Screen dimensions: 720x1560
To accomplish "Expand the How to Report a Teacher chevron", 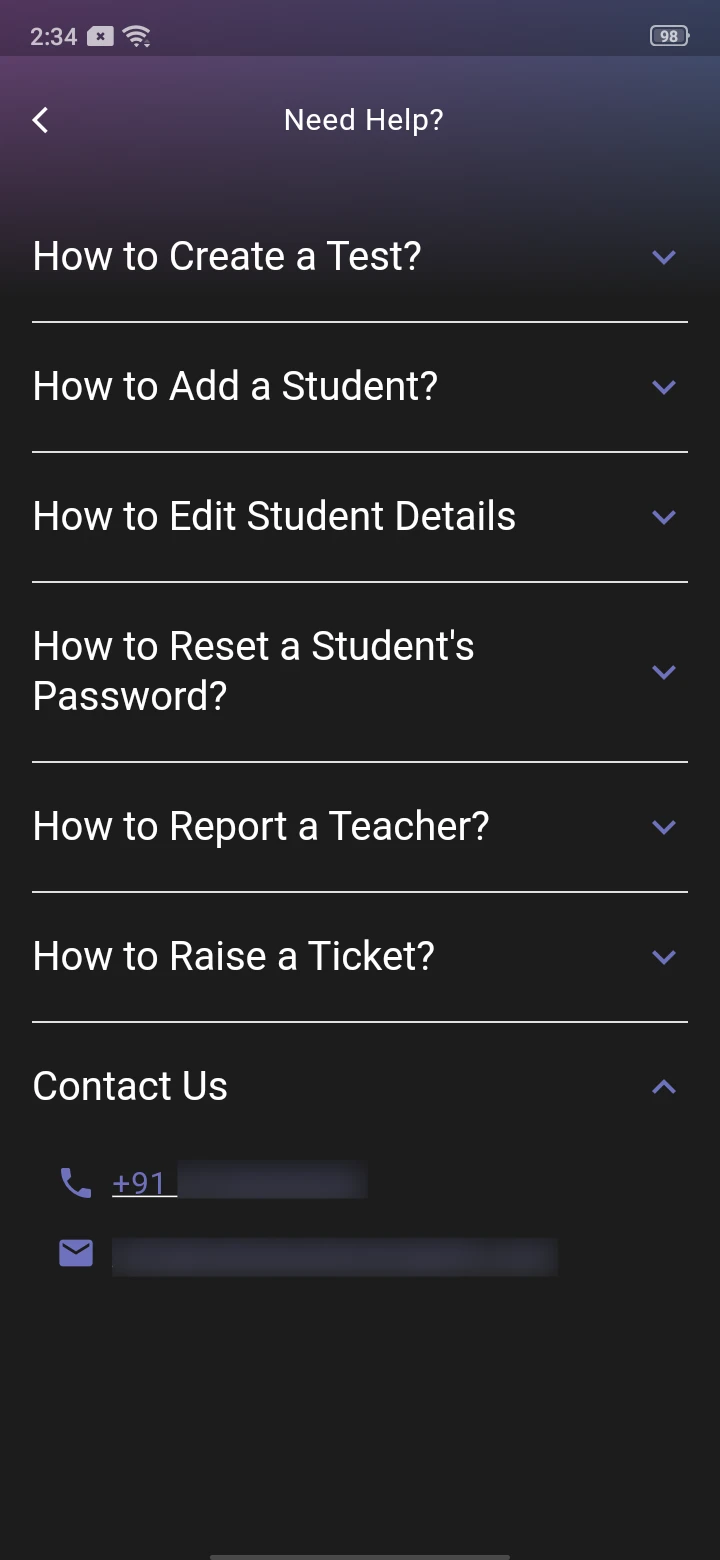I will pos(664,827).
